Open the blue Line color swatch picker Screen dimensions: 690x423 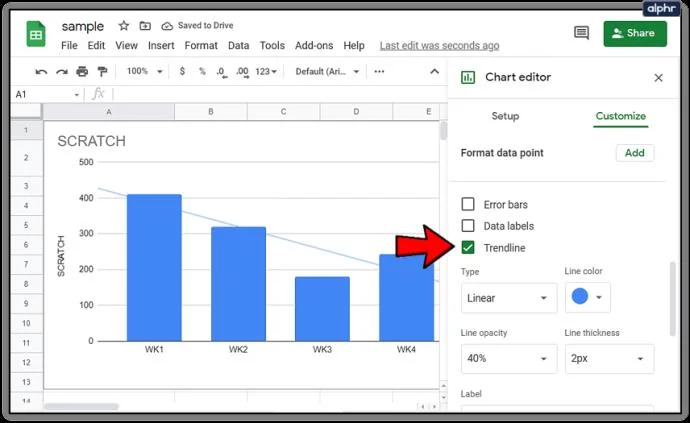[x=587, y=297]
